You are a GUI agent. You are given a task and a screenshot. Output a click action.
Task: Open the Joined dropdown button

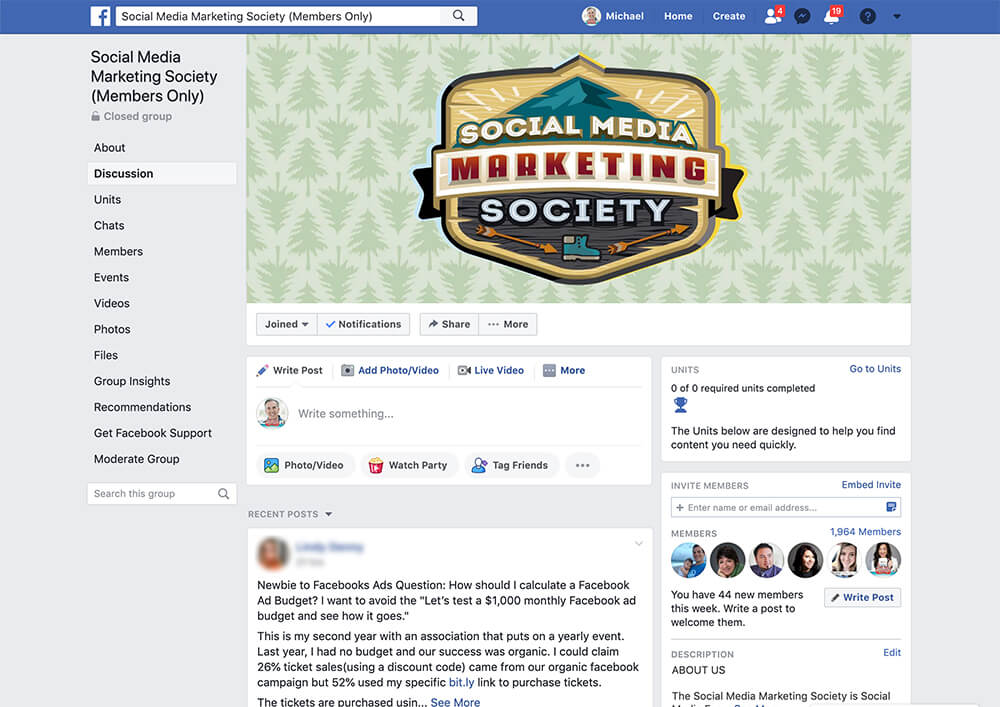(x=286, y=324)
